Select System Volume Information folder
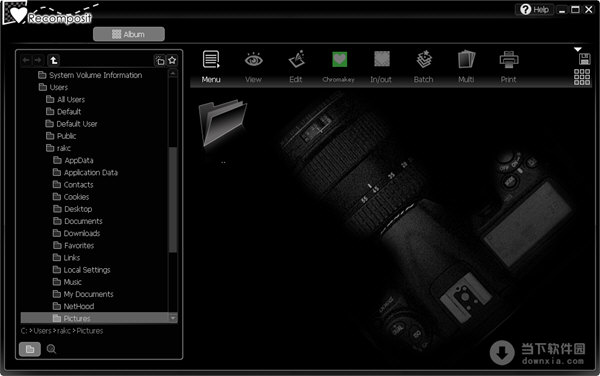The image size is (600, 376). point(90,75)
